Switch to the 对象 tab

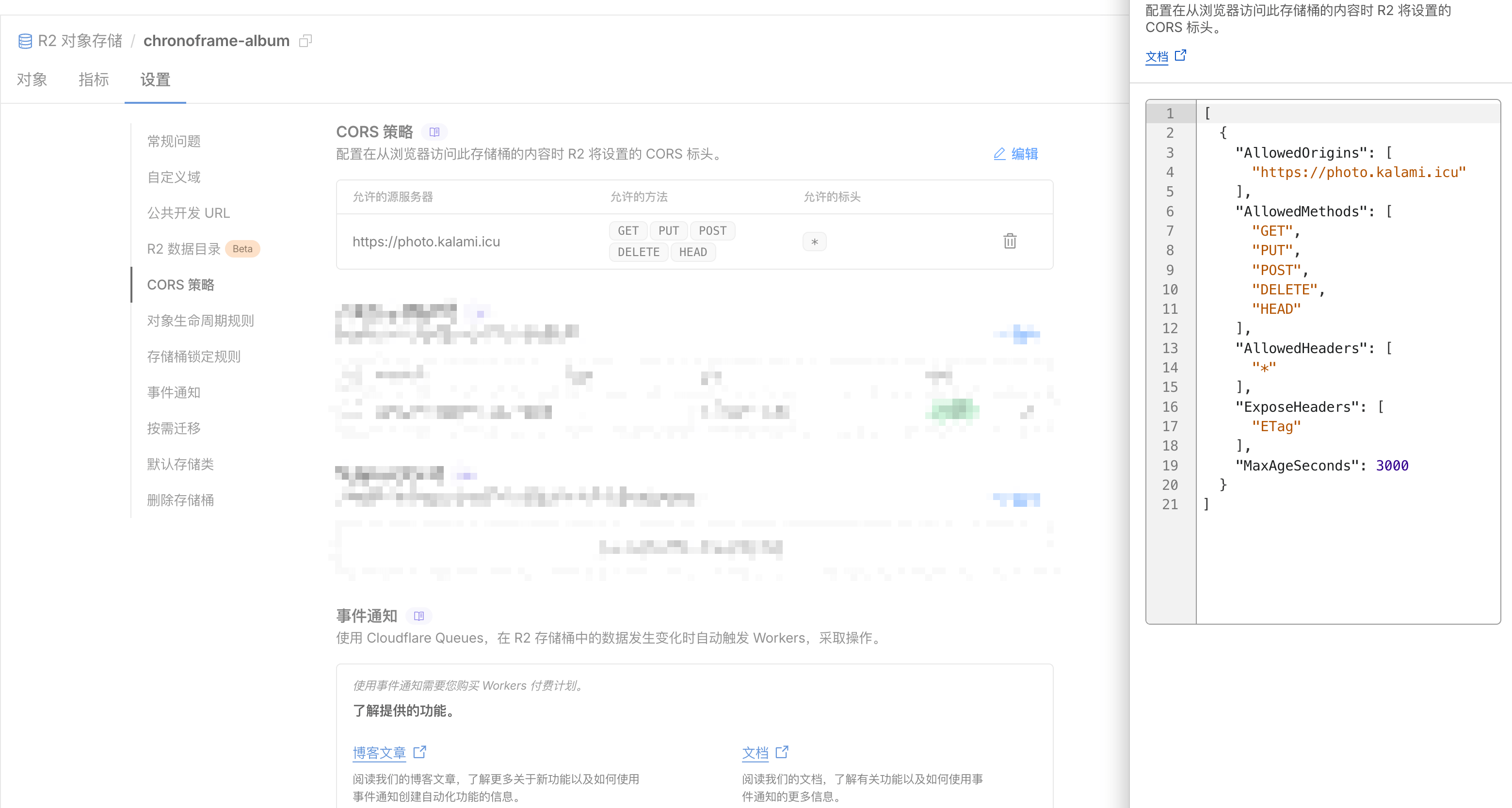click(x=32, y=79)
